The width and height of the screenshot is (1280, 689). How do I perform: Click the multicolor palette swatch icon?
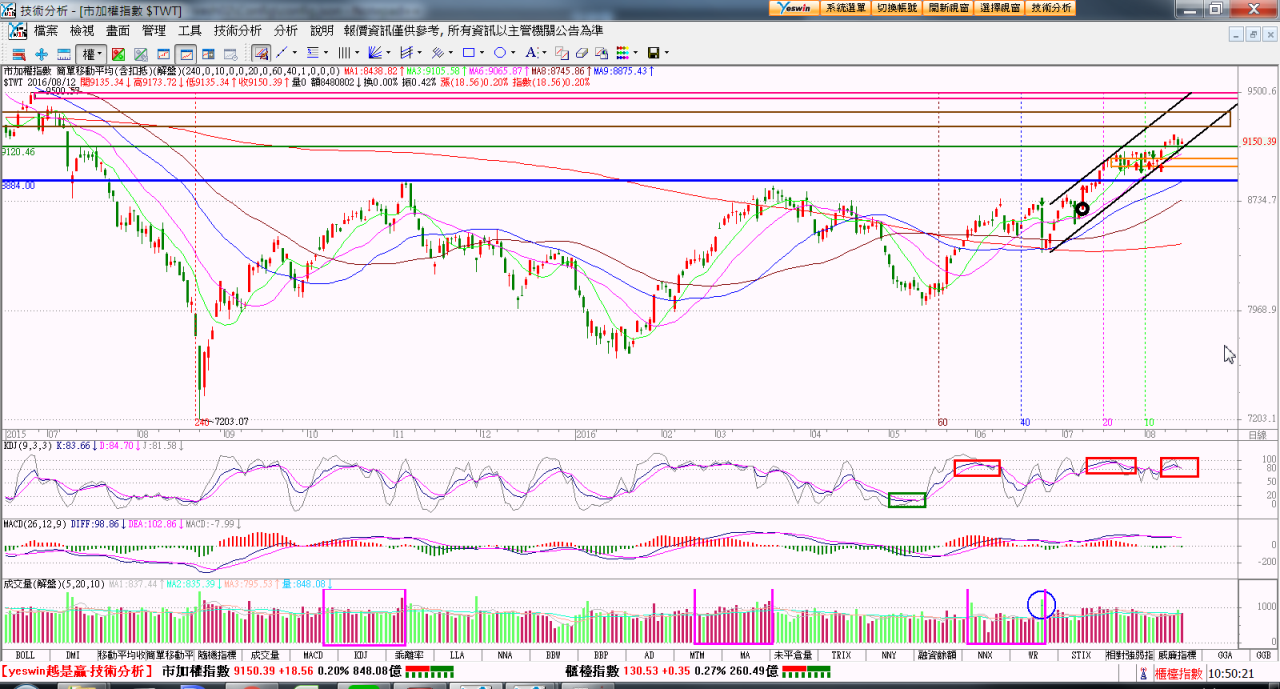point(621,53)
